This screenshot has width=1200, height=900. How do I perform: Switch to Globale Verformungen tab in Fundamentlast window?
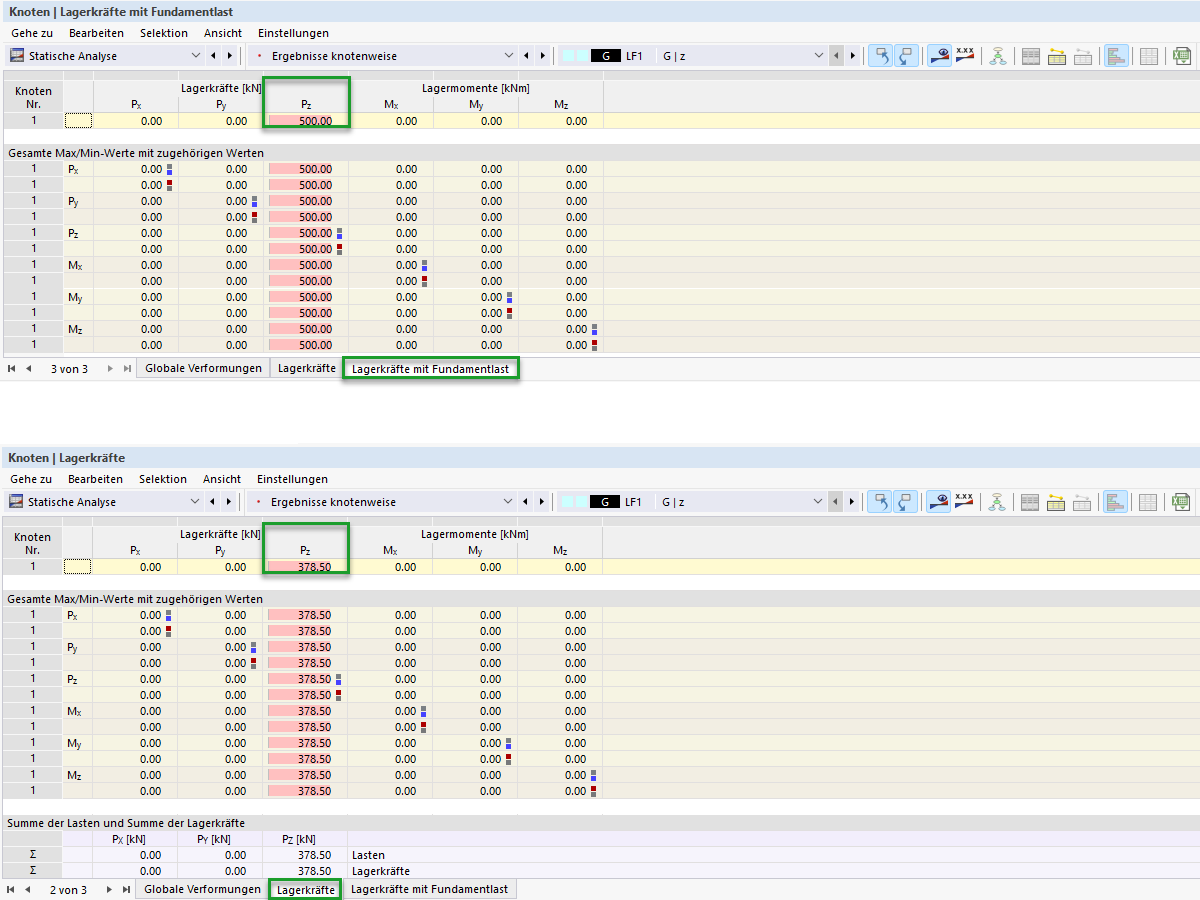tap(203, 369)
